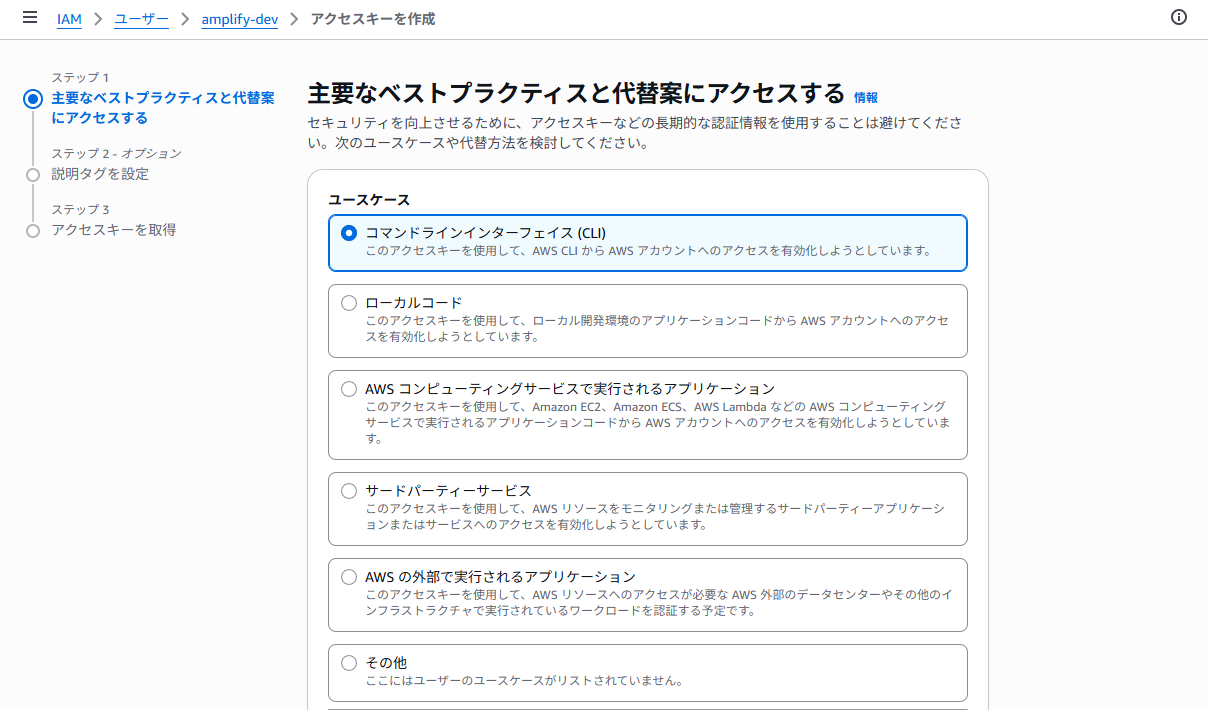Click the info circle icon at top right
This screenshot has height=710, width=1208.
pos(1179,17)
